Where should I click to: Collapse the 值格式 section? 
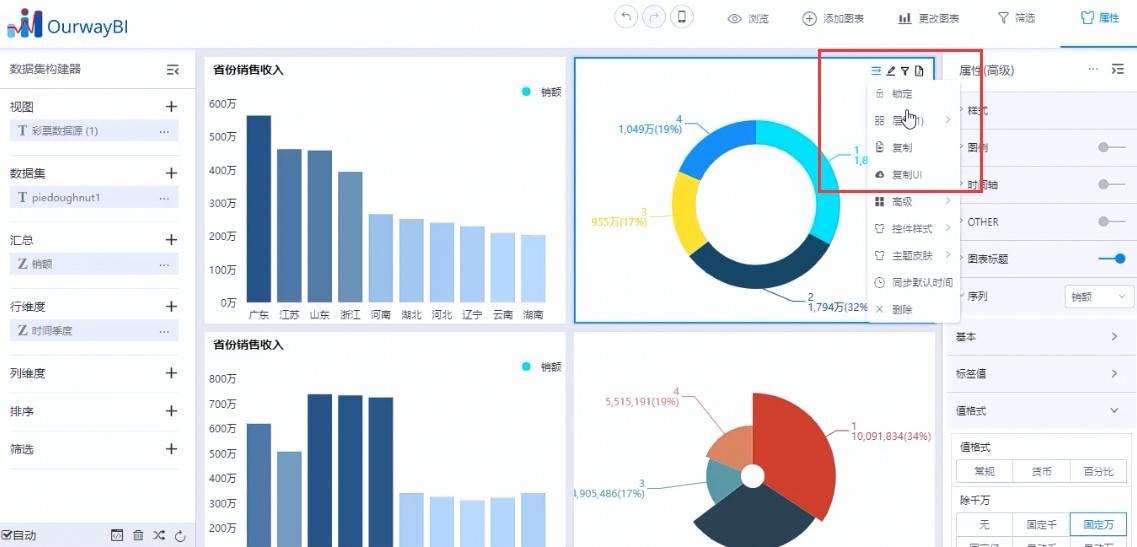click(1041, 411)
